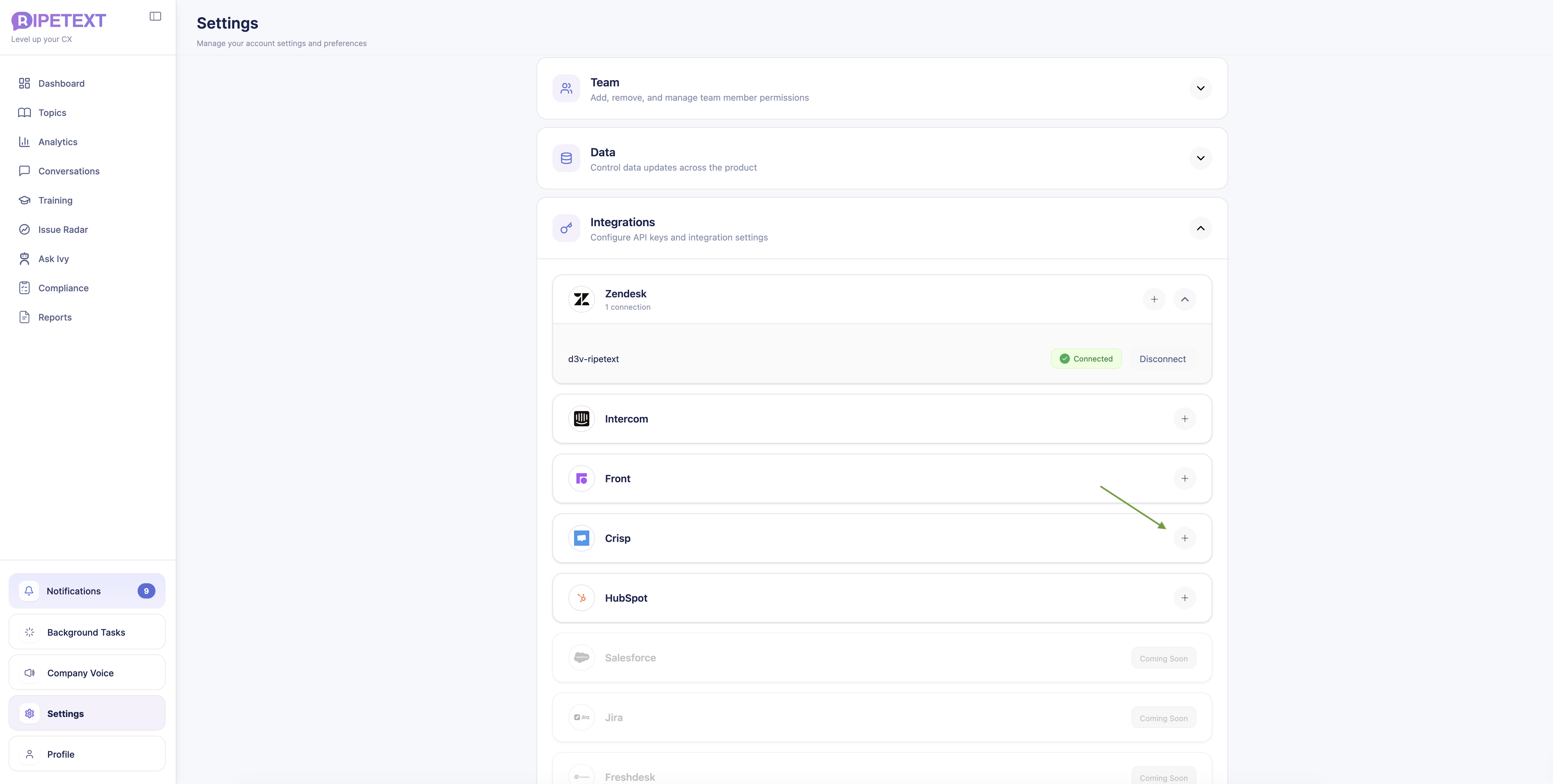
Task: Click the Compliance checklist icon
Action: pyautogui.click(x=24, y=288)
